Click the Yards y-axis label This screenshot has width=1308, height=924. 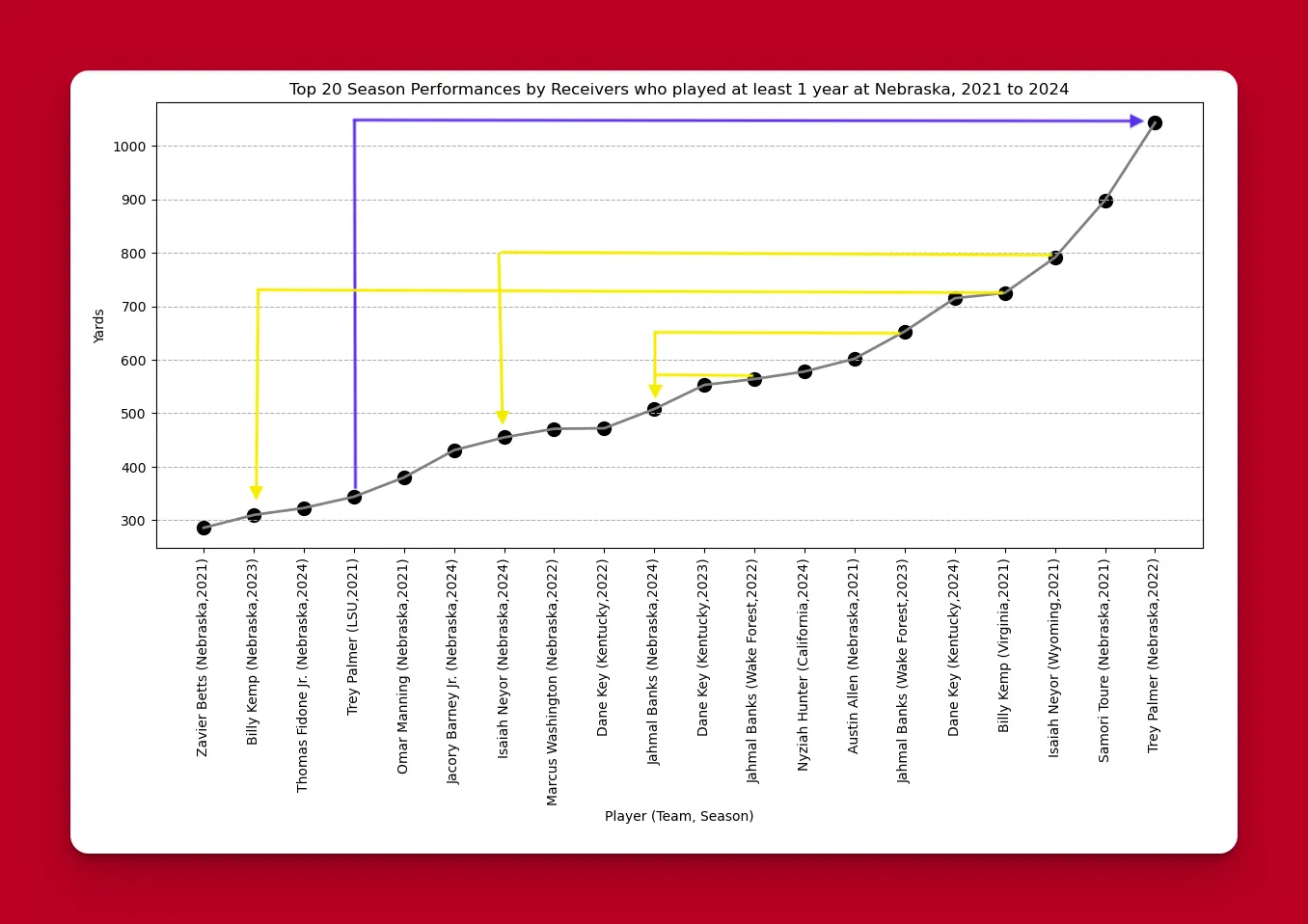[98, 326]
